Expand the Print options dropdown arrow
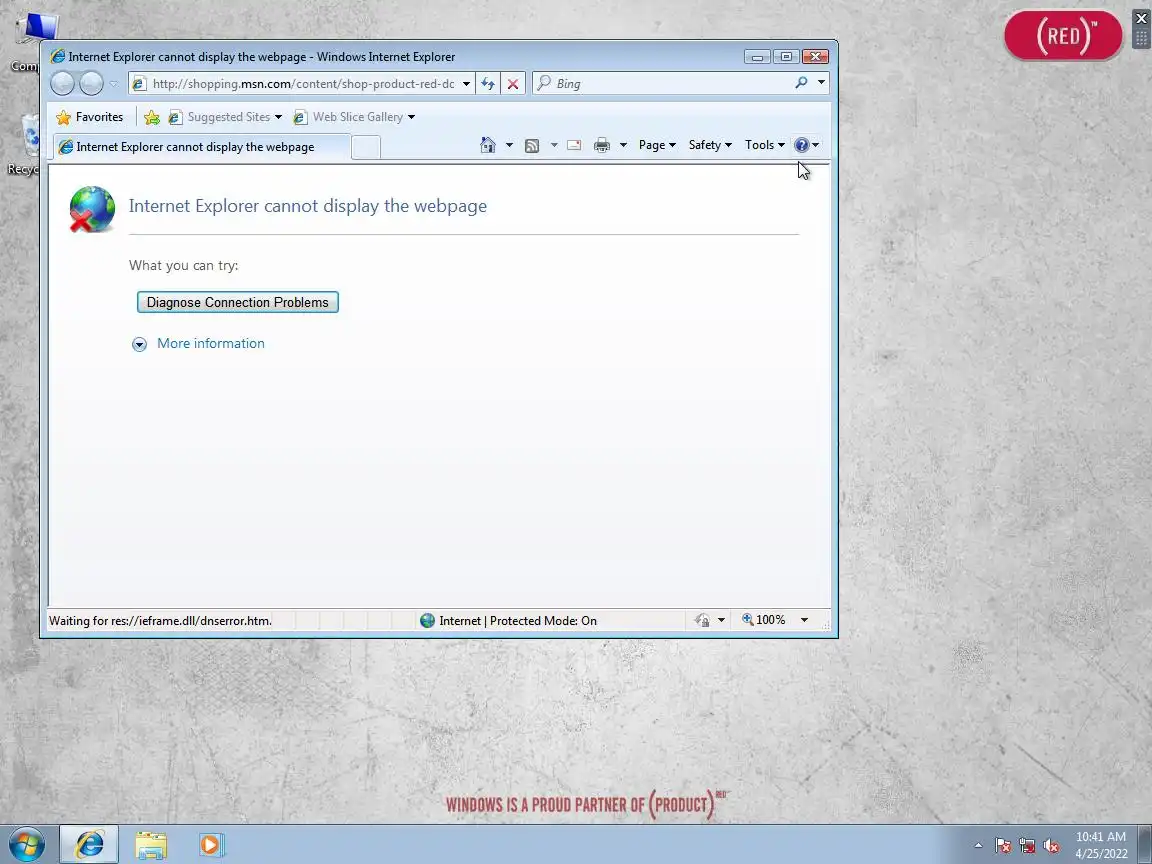The image size is (1152, 864). point(623,145)
